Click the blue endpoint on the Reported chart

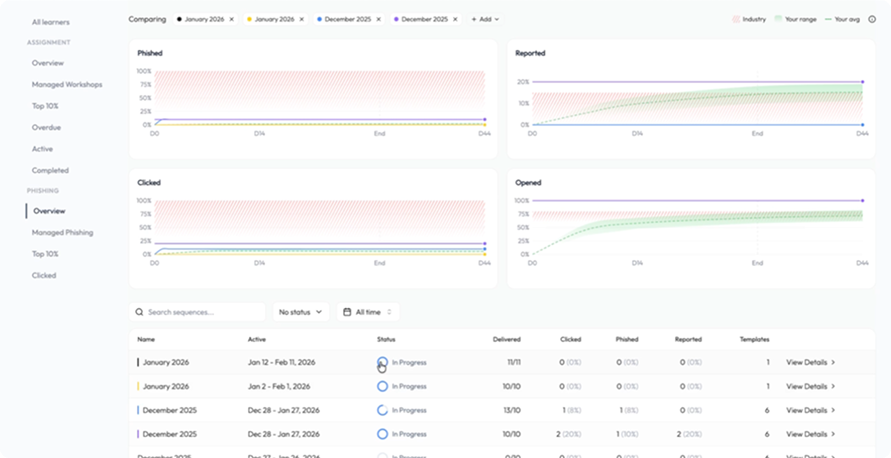click(x=863, y=124)
